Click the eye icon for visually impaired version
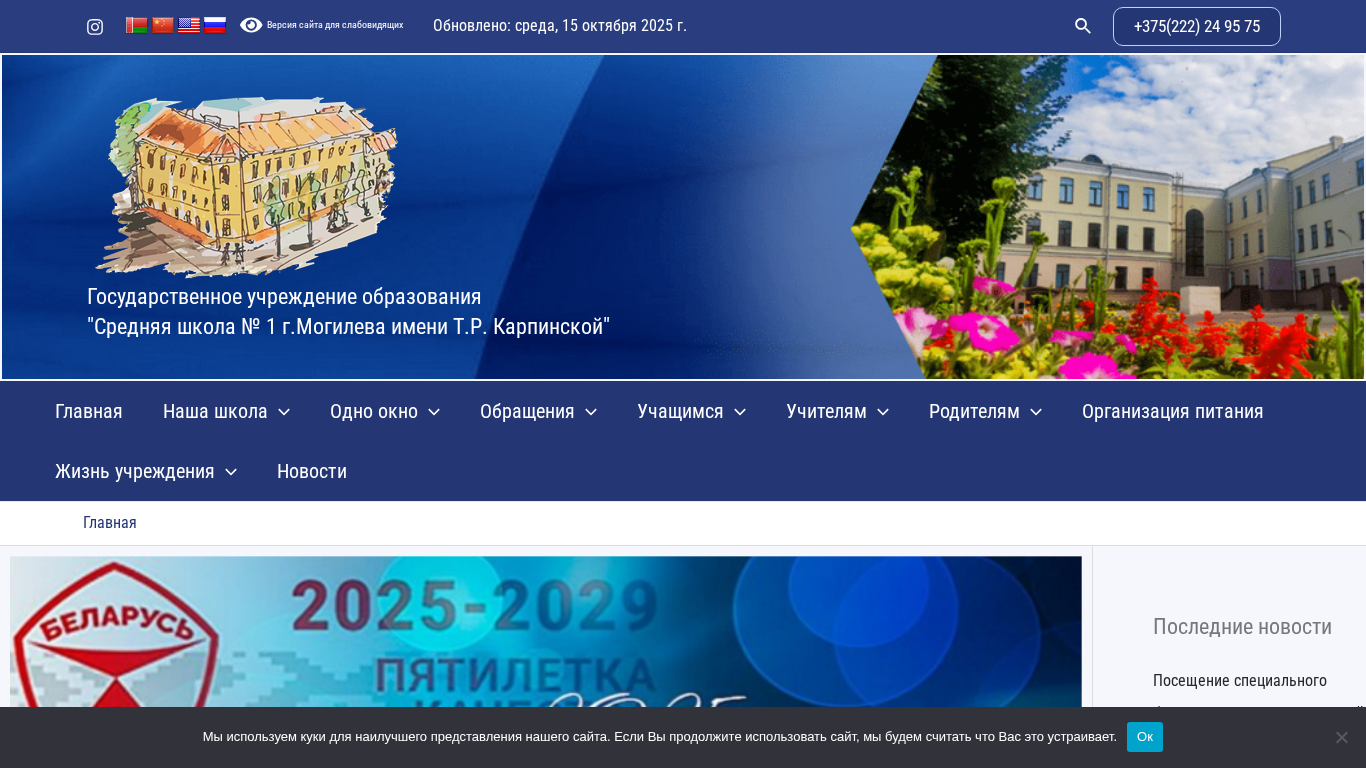 tap(251, 25)
